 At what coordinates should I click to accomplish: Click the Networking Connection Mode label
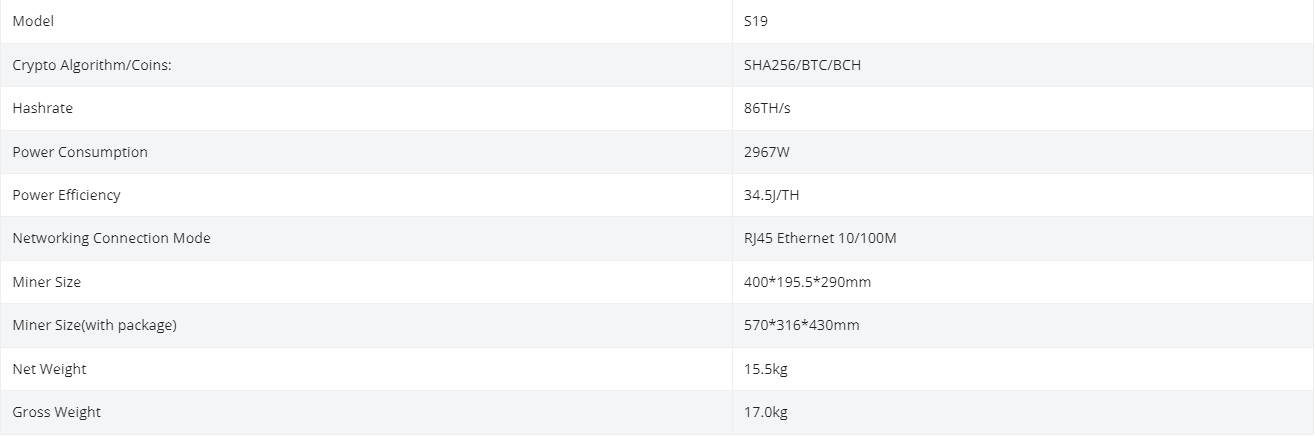(111, 238)
